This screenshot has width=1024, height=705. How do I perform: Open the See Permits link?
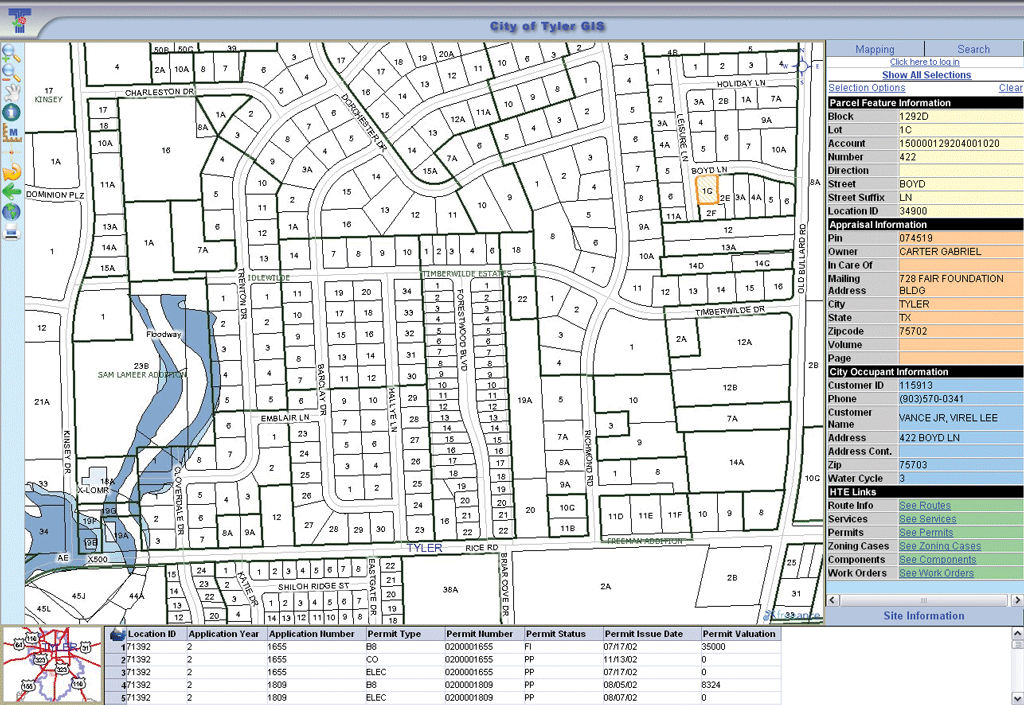pyautogui.click(x=926, y=533)
